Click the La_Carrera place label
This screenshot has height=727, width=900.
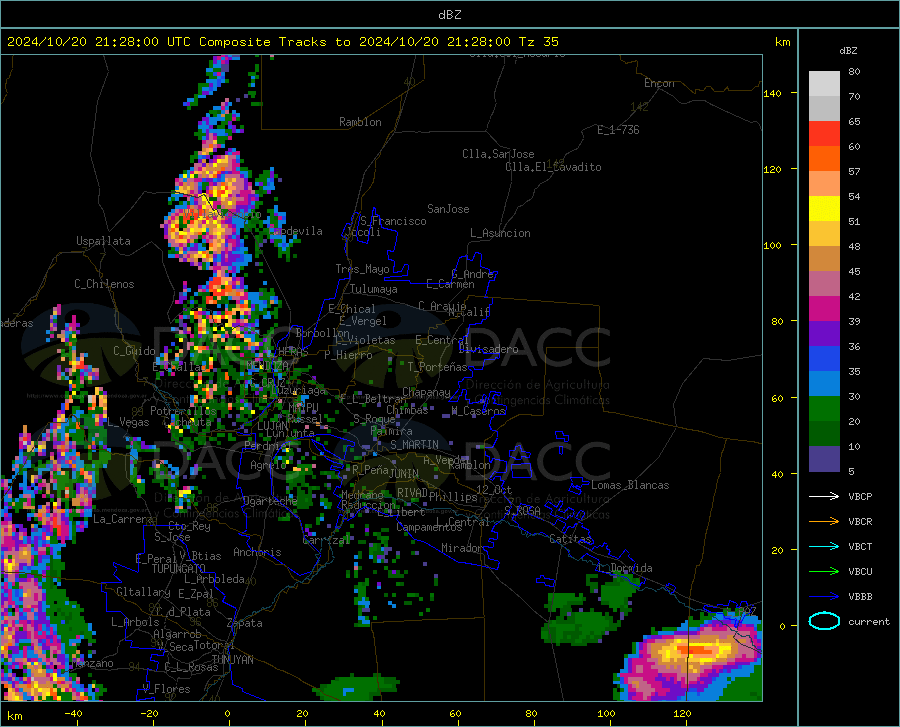123,519
